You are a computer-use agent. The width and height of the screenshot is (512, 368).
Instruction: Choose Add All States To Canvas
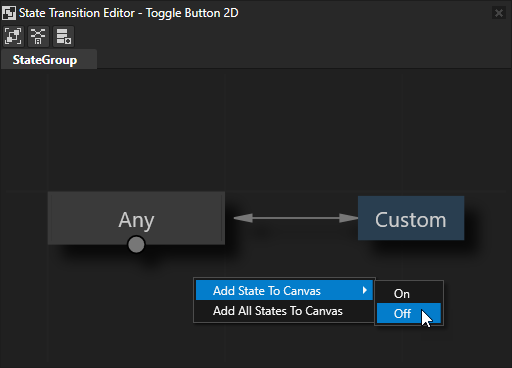[284, 311]
